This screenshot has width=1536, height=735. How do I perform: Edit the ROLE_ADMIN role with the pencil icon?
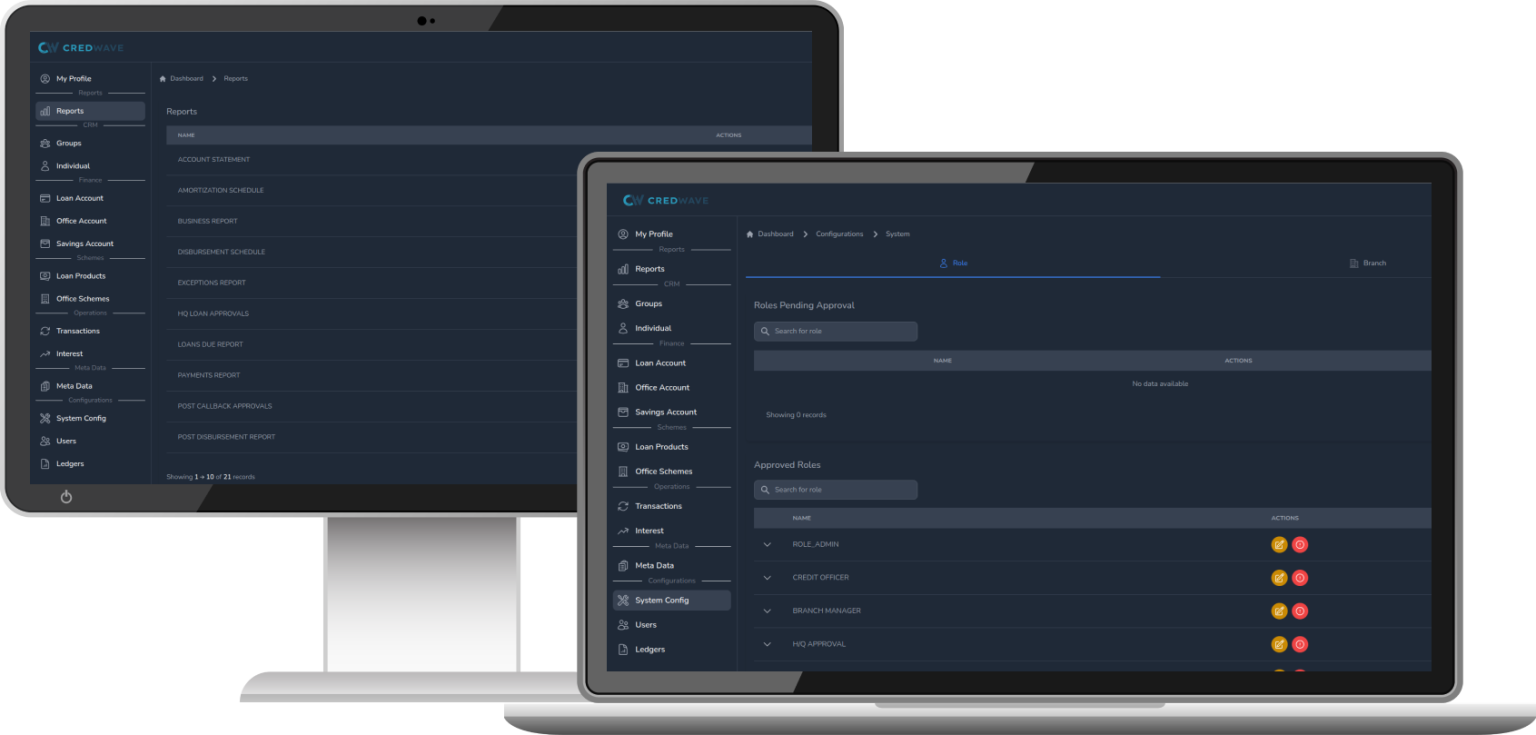[x=1280, y=544]
